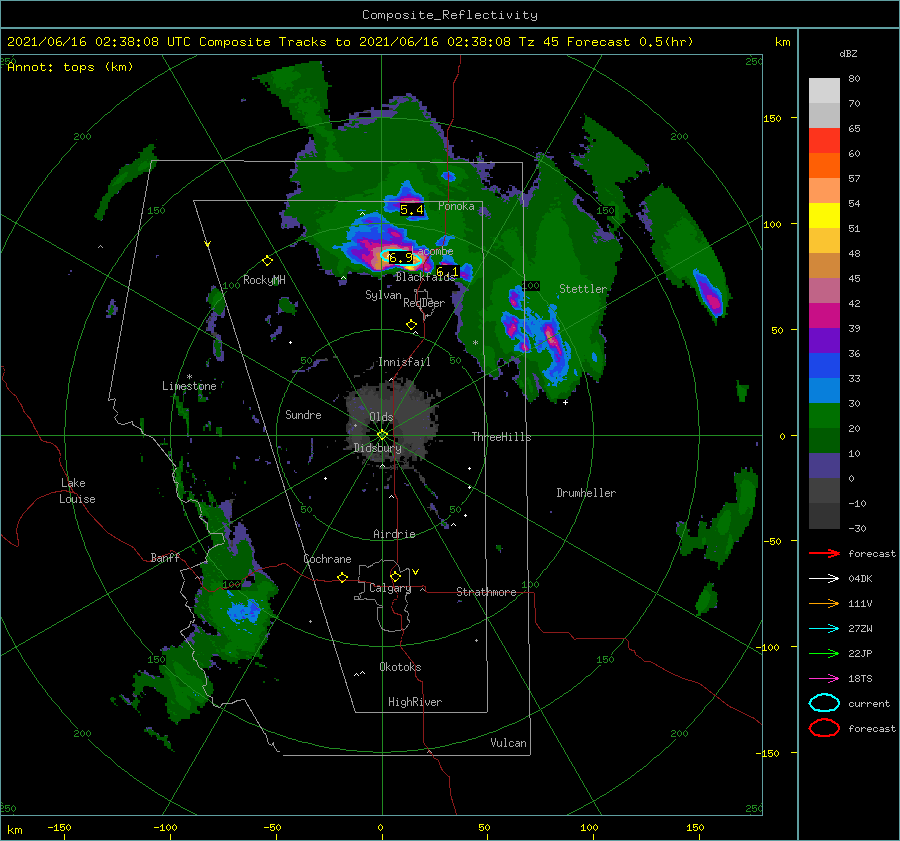Select the Sylvan label on map
This screenshot has height=841, width=900.
pyautogui.click(x=383, y=295)
